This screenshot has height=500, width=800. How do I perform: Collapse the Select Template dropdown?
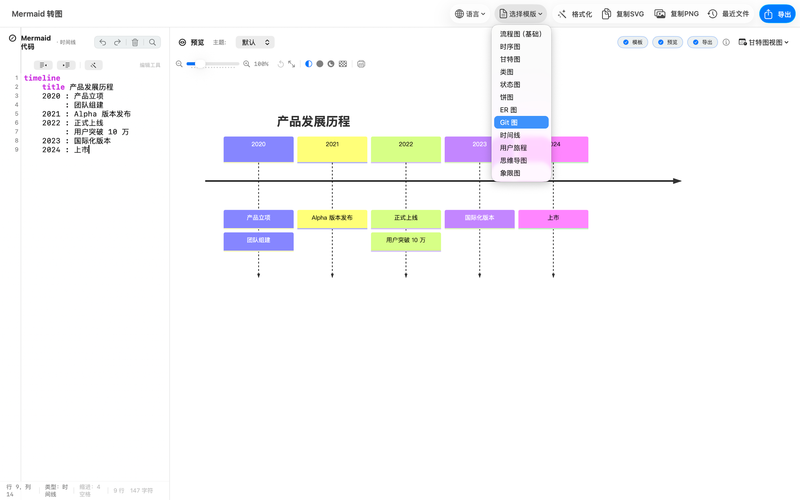click(520, 14)
